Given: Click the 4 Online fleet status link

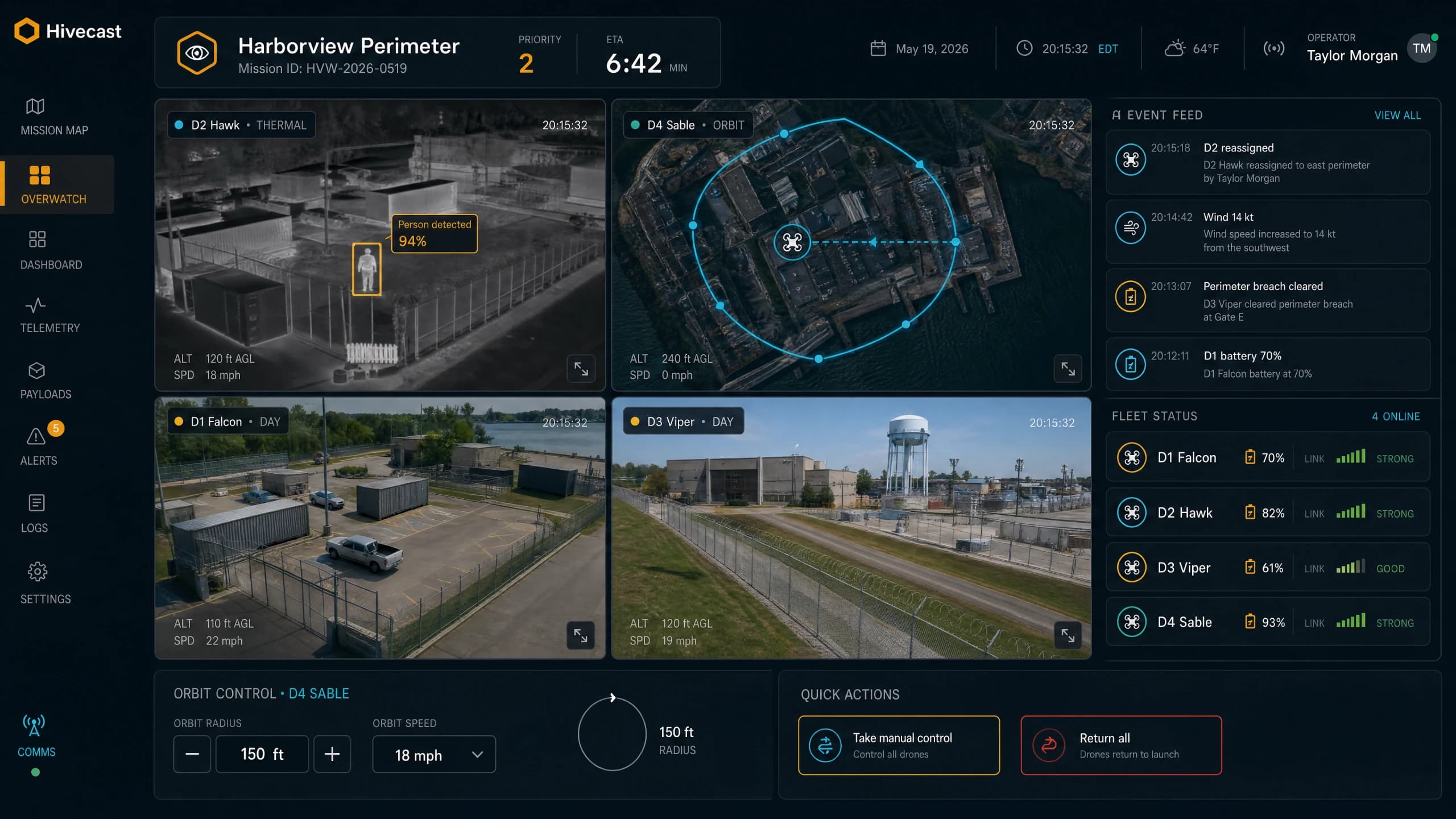Looking at the screenshot, I should [1396, 416].
